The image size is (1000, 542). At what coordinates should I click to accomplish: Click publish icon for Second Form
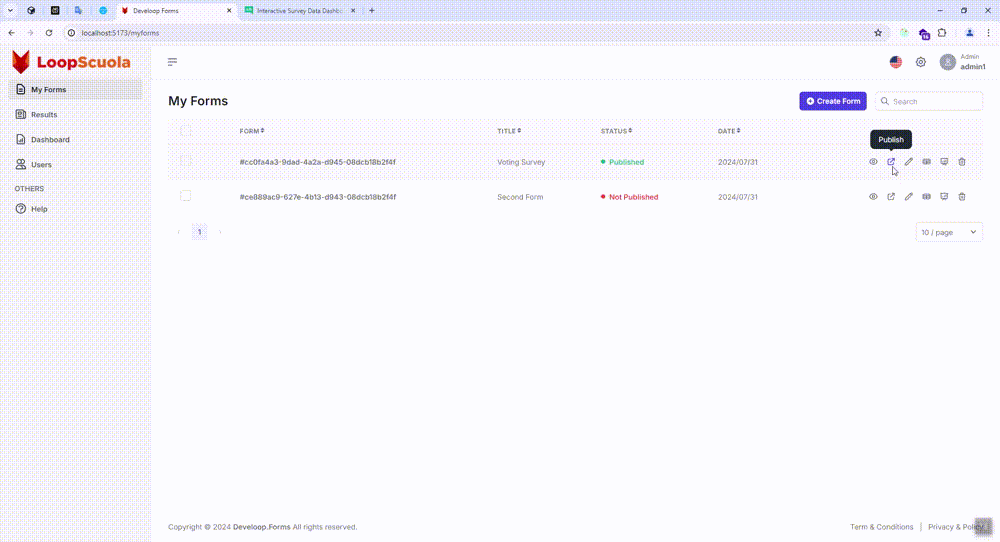click(x=891, y=197)
